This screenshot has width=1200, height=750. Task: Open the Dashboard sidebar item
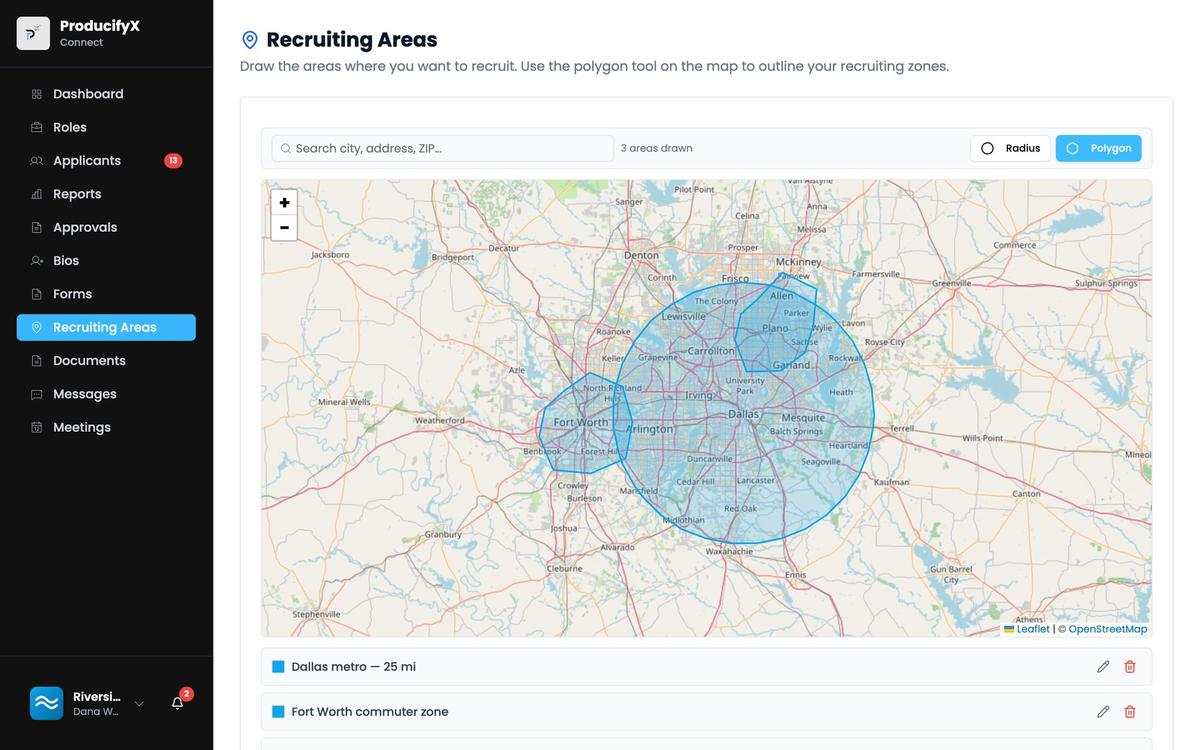pyautogui.click(x=106, y=94)
